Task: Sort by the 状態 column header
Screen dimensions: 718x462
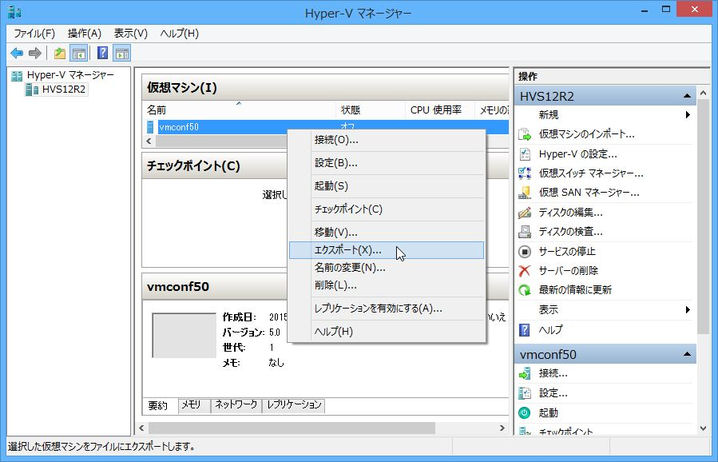Action: tap(371, 110)
